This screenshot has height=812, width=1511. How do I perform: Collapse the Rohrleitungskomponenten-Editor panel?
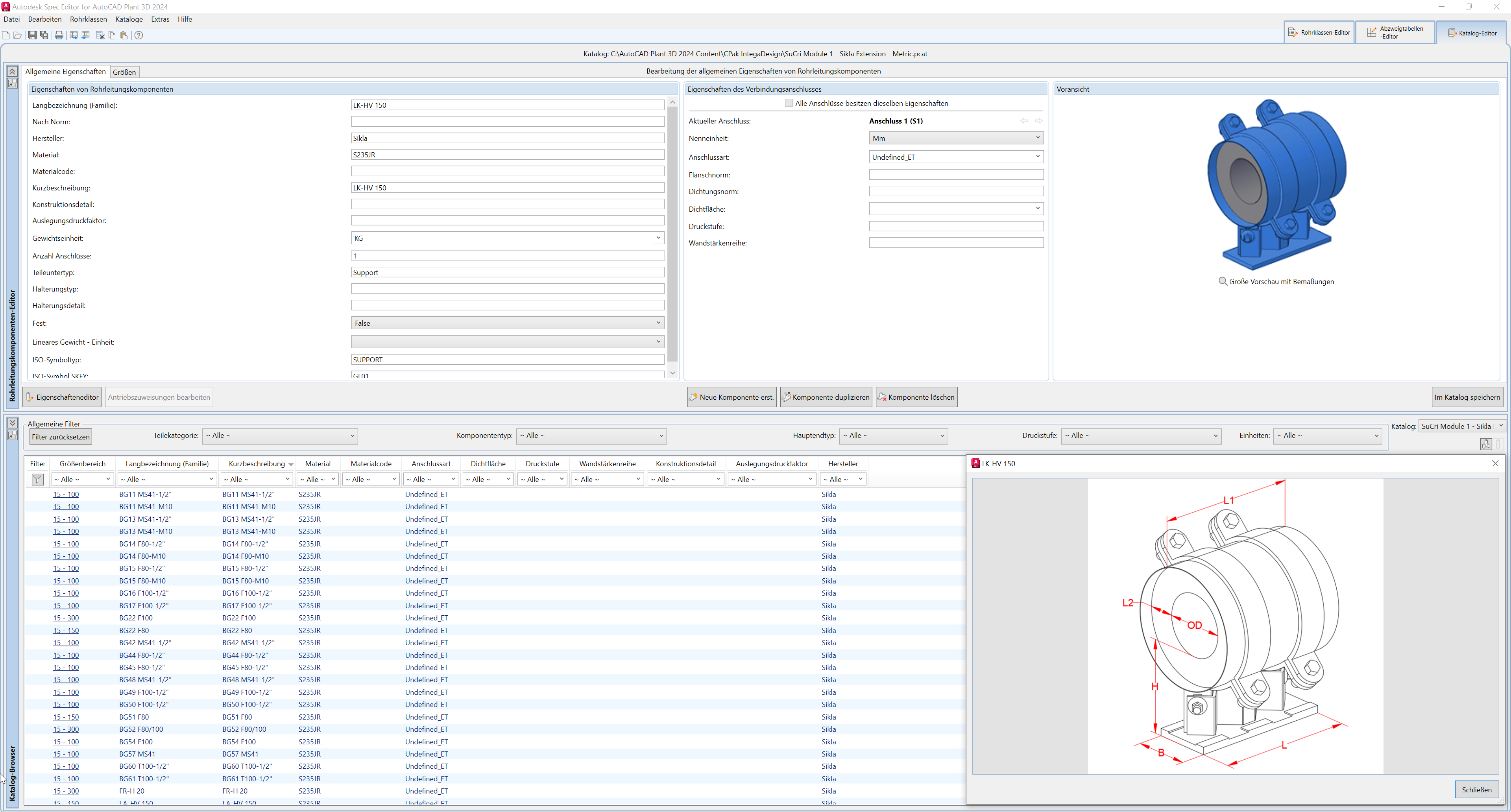coord(12,72)
